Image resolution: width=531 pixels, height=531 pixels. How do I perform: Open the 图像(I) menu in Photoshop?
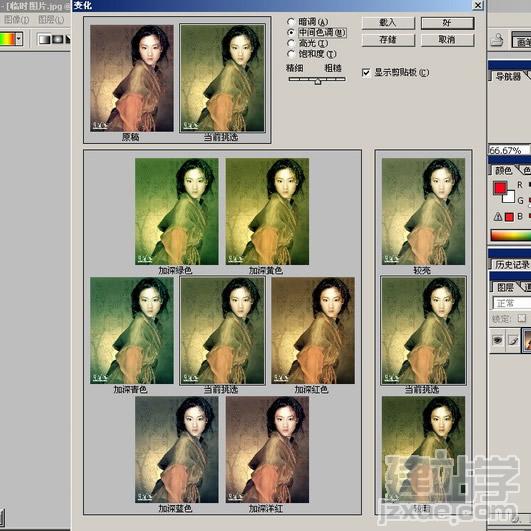click(x=16, y=20)
